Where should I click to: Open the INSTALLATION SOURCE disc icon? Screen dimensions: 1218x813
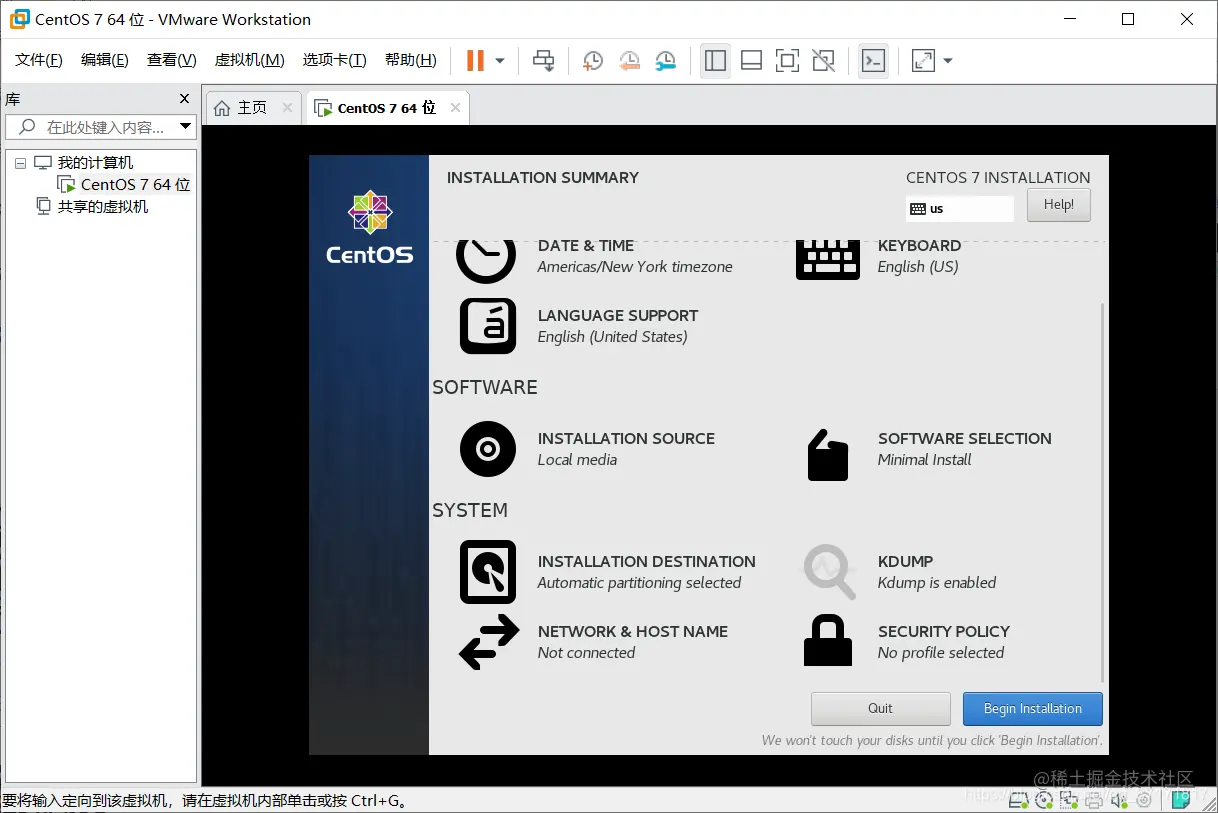click(488, 449)
